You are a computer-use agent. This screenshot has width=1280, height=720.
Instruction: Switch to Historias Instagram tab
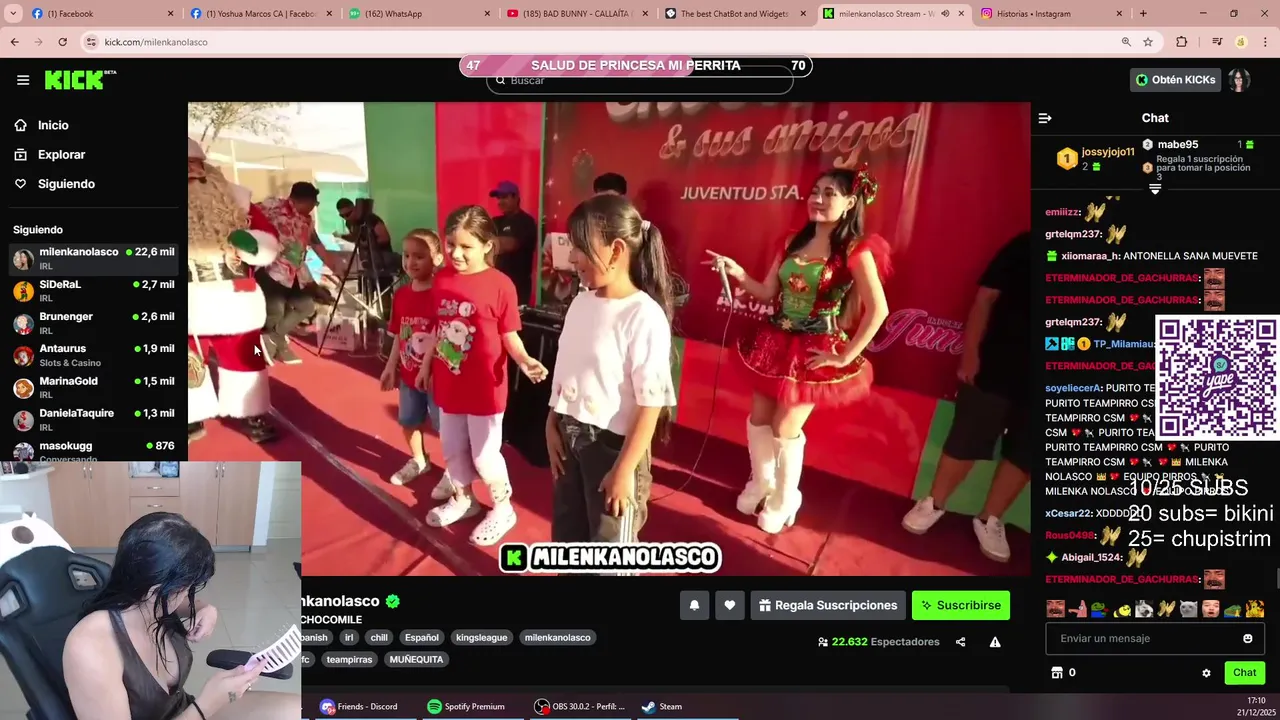(x=1050, y=14)
